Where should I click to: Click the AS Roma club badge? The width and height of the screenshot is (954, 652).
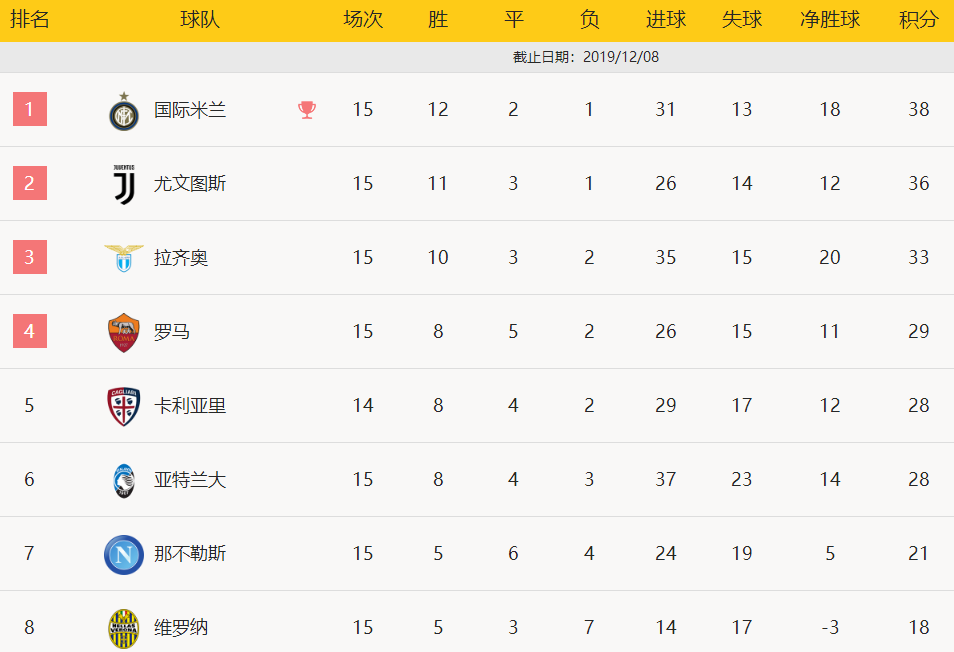[x=124, y=333]
